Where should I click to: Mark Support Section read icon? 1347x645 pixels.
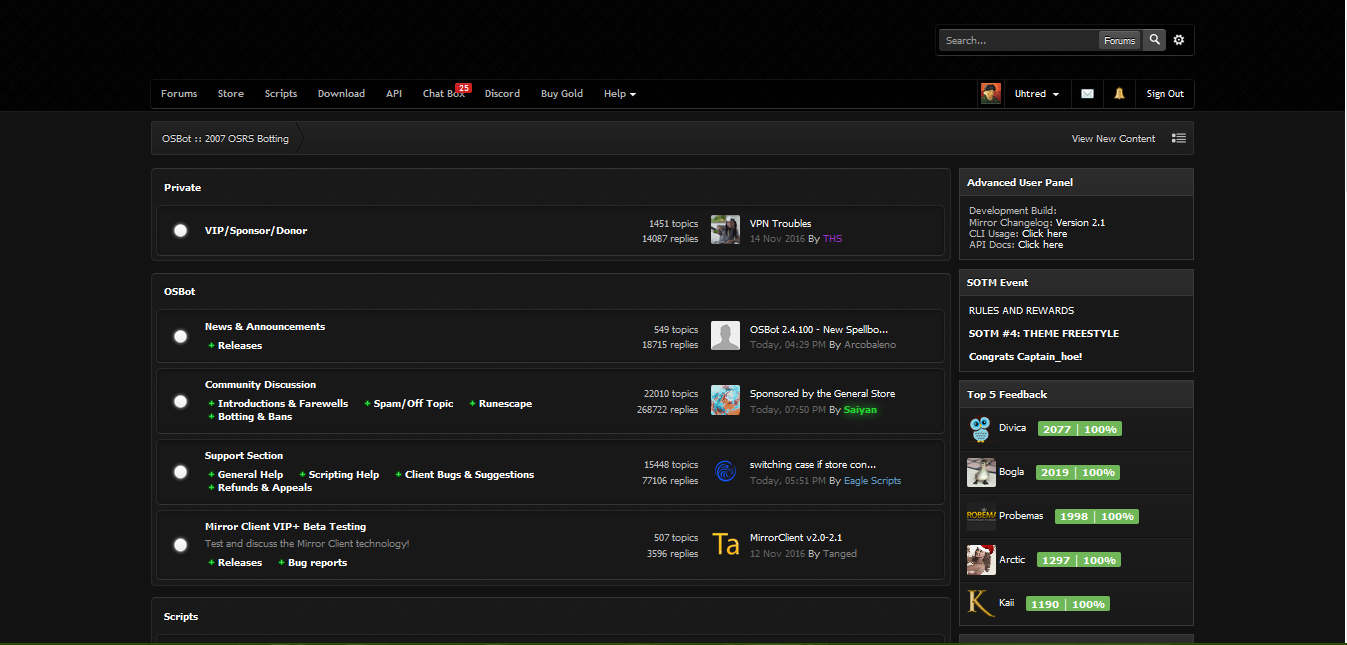(180, 472)
